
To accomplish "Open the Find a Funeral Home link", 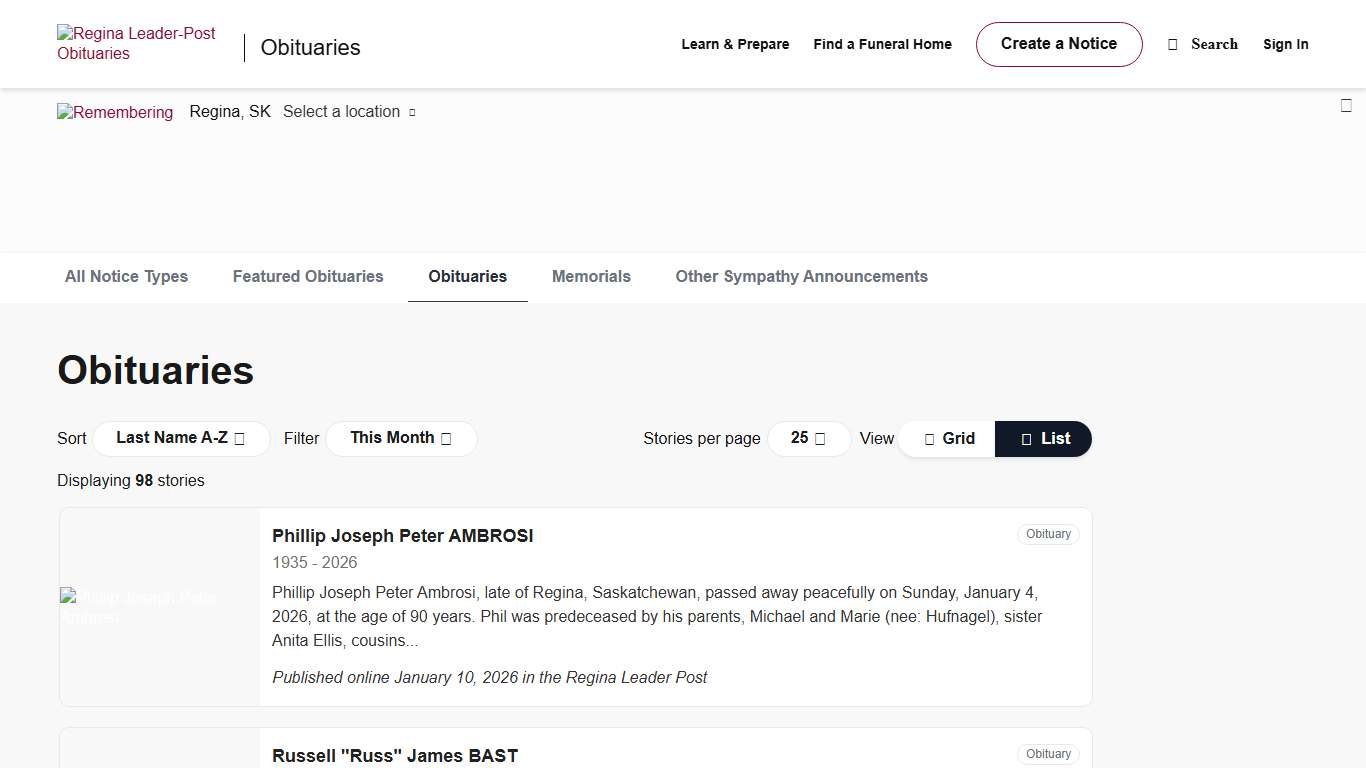I will pos(882,44).
